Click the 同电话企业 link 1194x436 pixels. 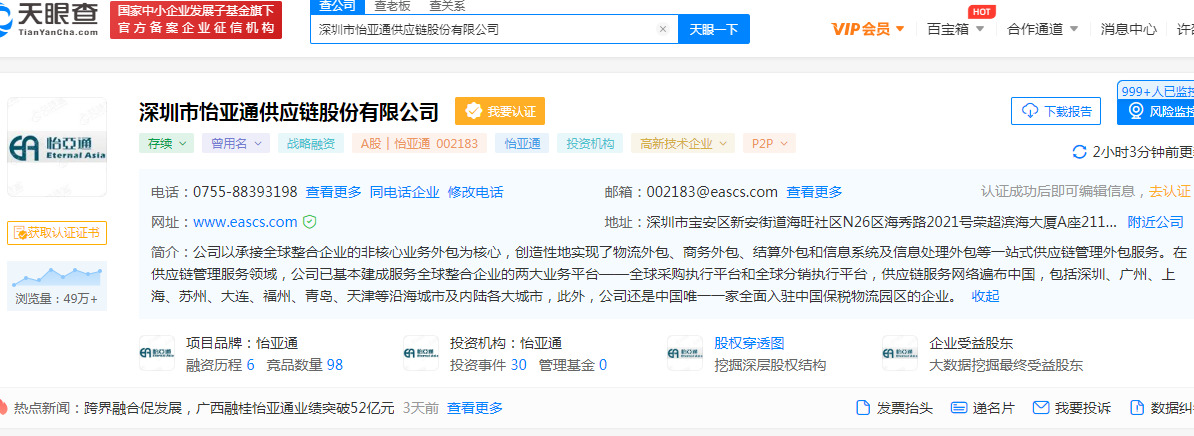coord(404,192)
